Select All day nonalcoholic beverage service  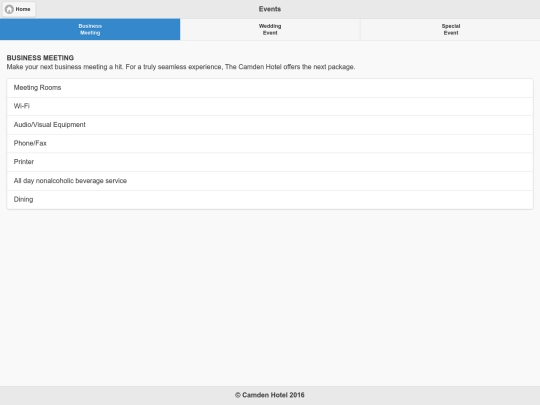click(270, 181)
